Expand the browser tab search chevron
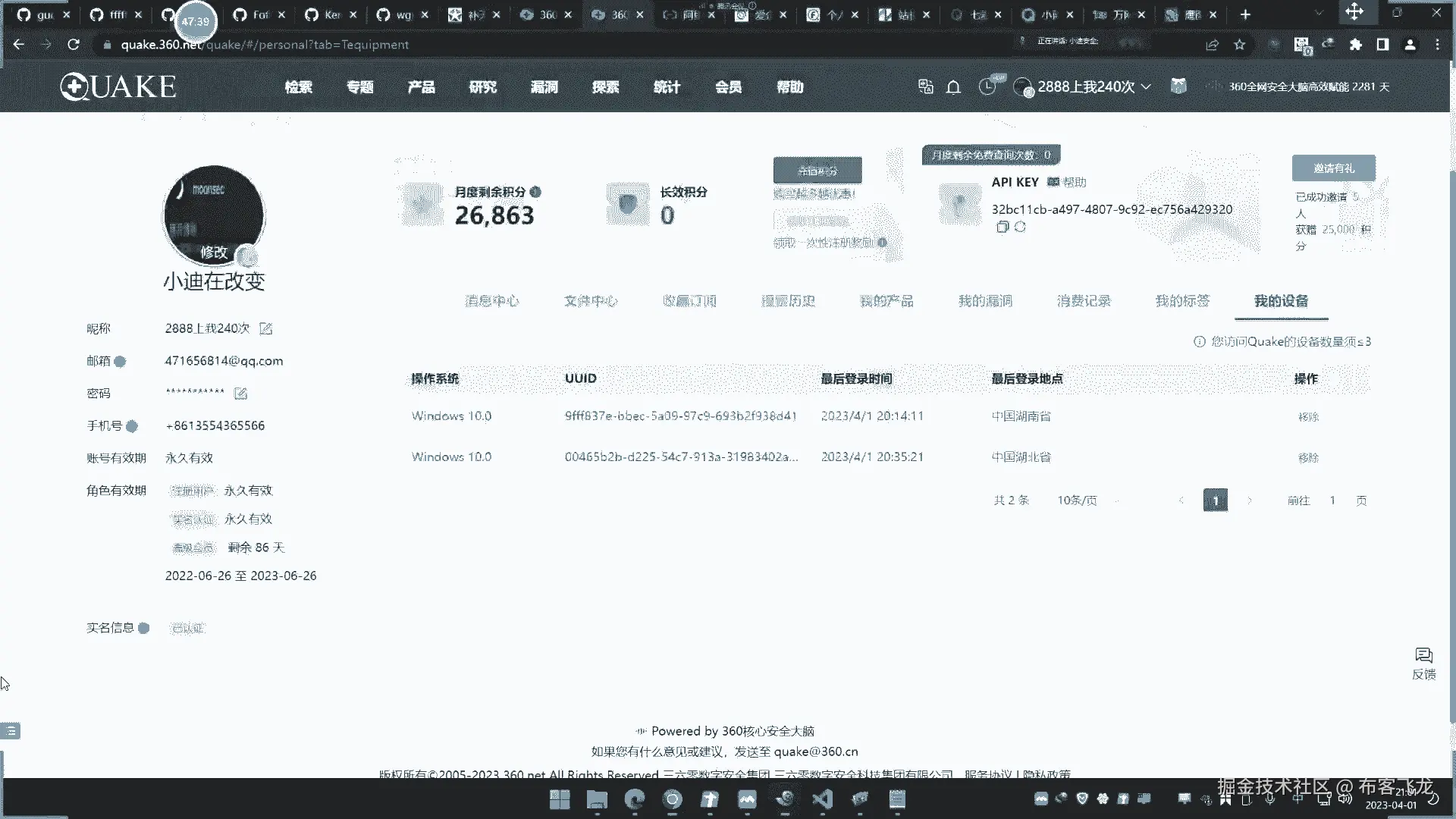Image resolution: width=1456 pixels, height=819 pixels. [1319, 14]
